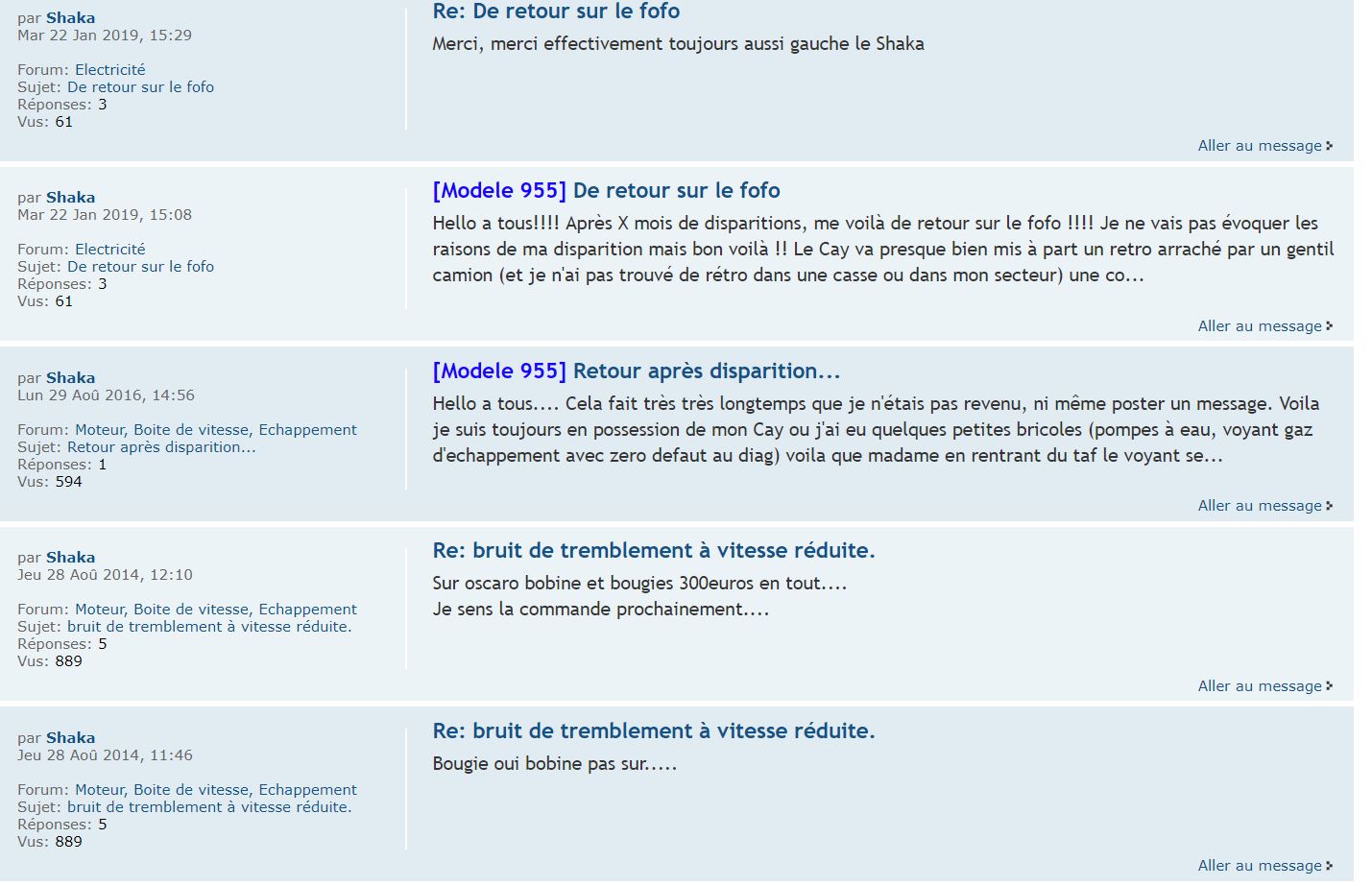Click the date "Mar 22 Jan 2019, 15:08"
Screen dimensions: 1372x886
(105, 215)
